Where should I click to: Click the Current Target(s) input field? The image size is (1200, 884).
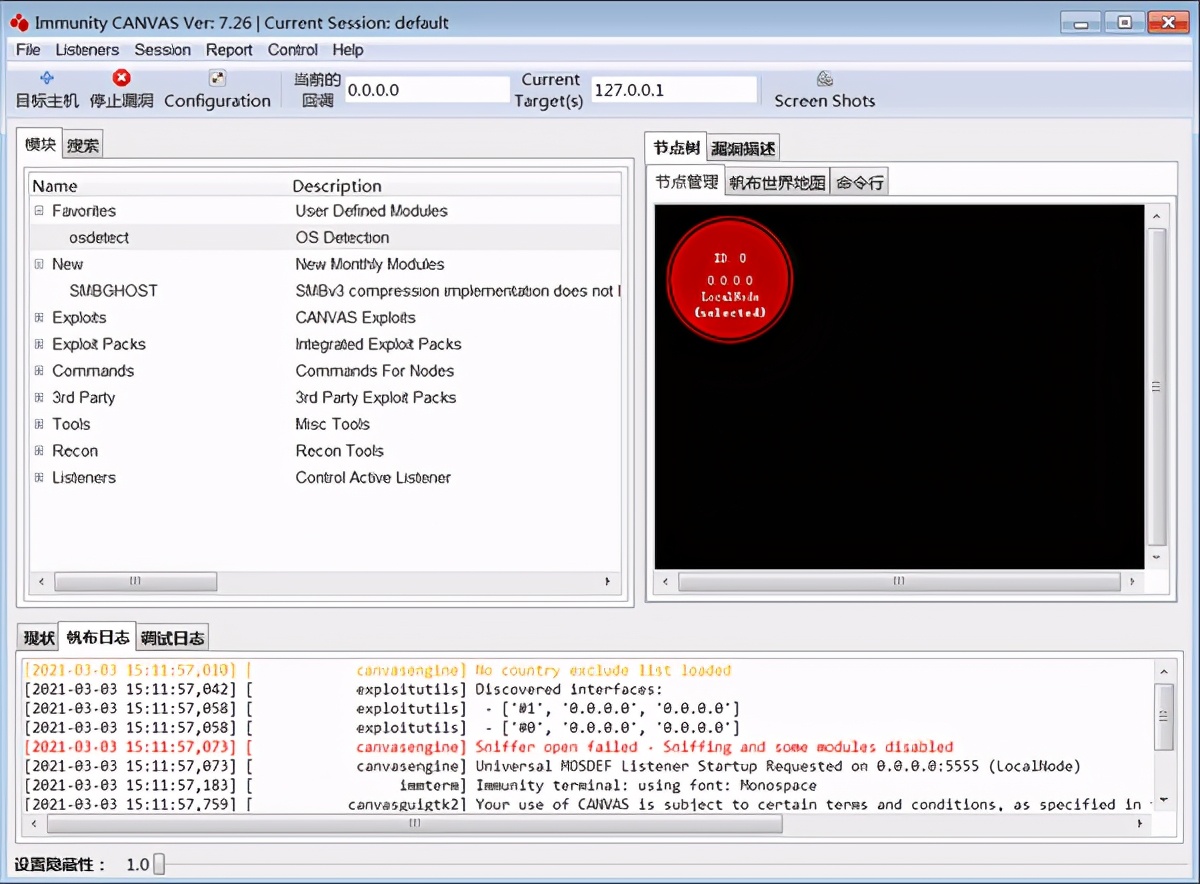[673, 90]
